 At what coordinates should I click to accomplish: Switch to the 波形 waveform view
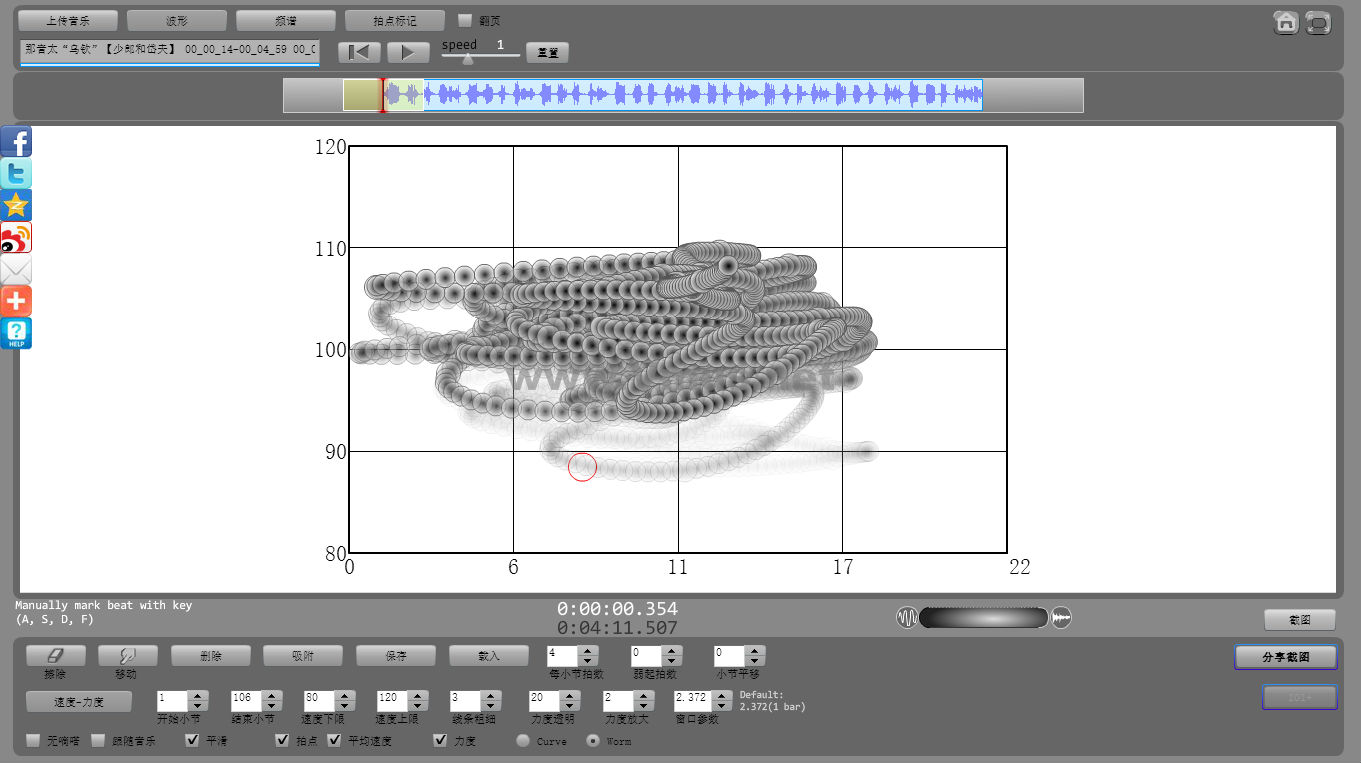(x=177, y=20)
